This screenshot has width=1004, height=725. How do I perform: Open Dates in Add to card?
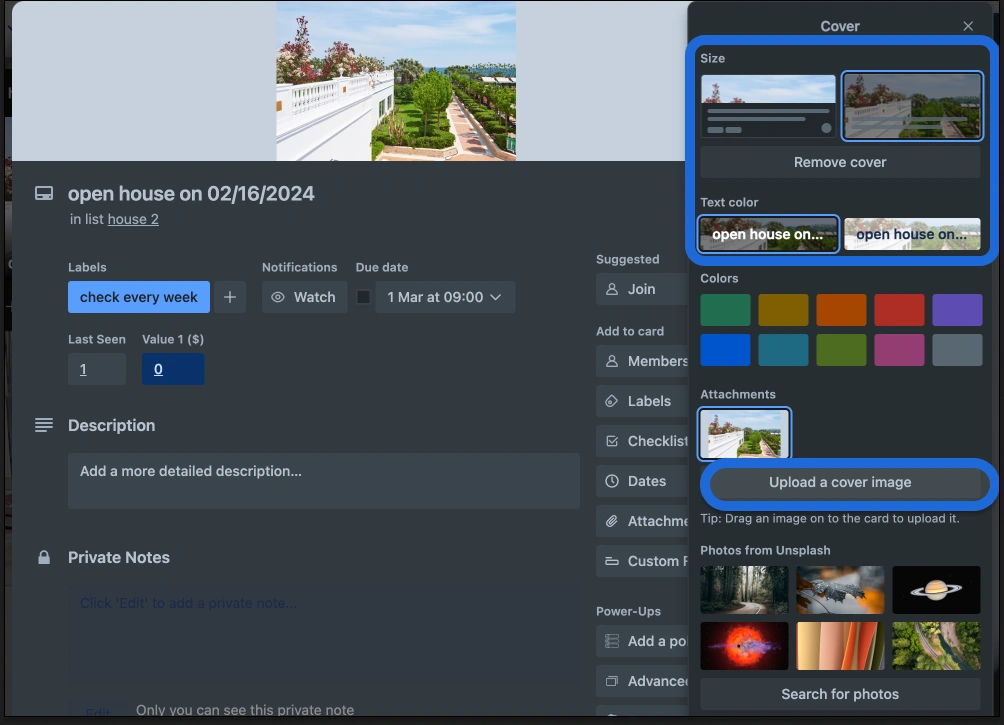point(642,481)
